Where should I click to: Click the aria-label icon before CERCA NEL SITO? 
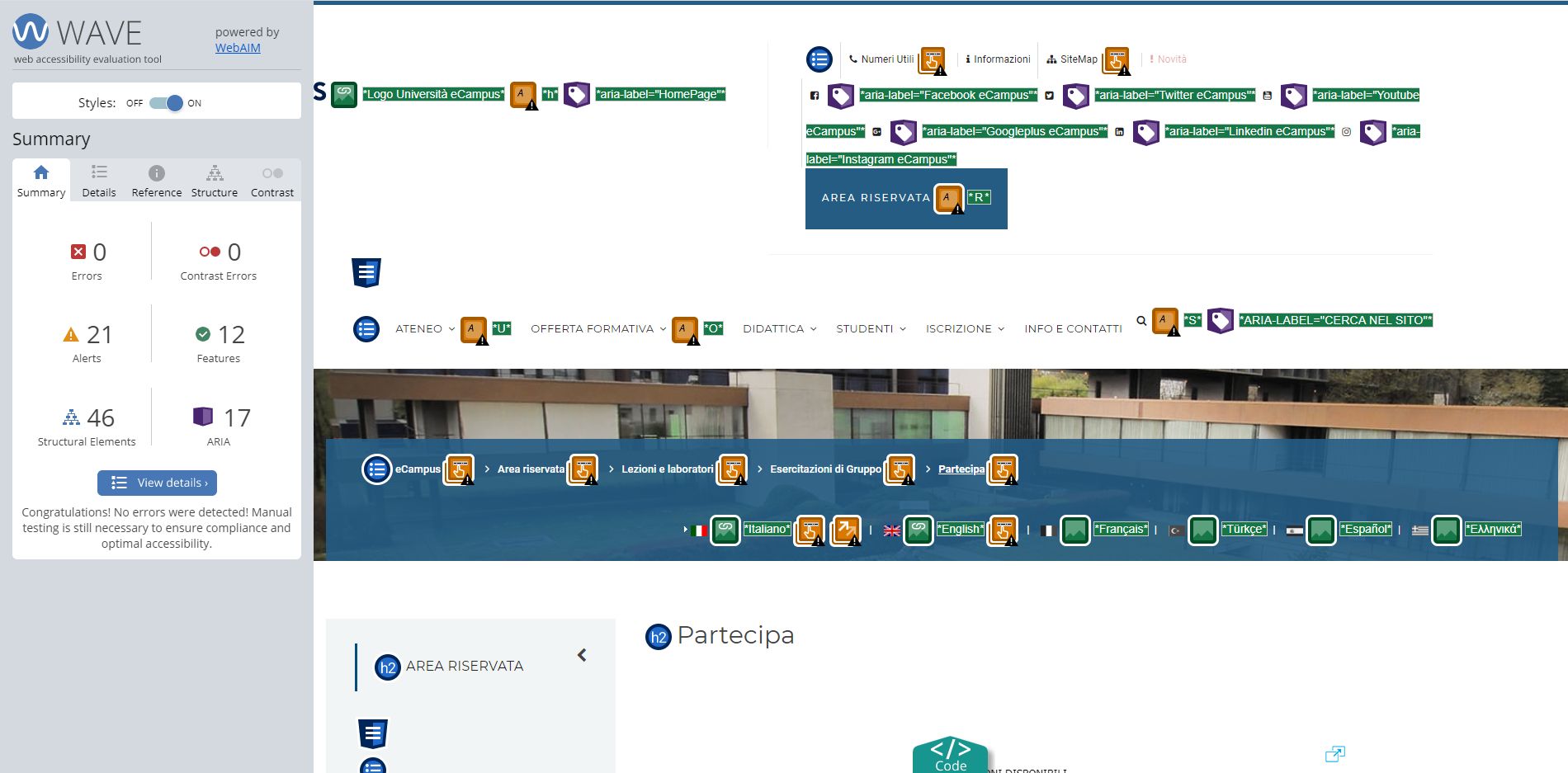coord(1221,320)
